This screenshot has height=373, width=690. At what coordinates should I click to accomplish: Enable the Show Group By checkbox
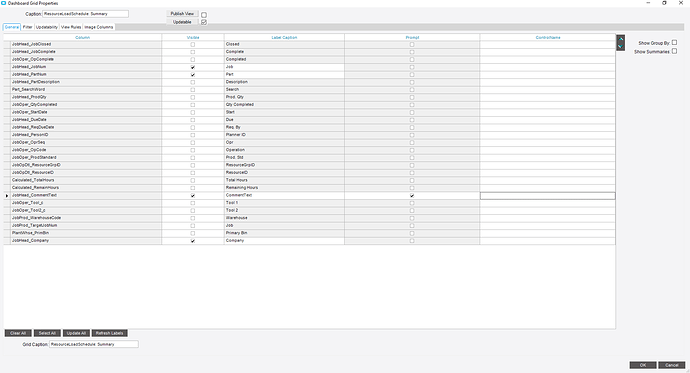point(674,43)
